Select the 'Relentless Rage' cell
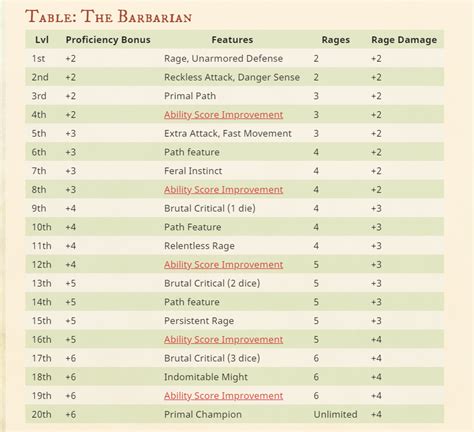This screenshot has height=432, width=474. pyautogui.click(x=199, y=246)
